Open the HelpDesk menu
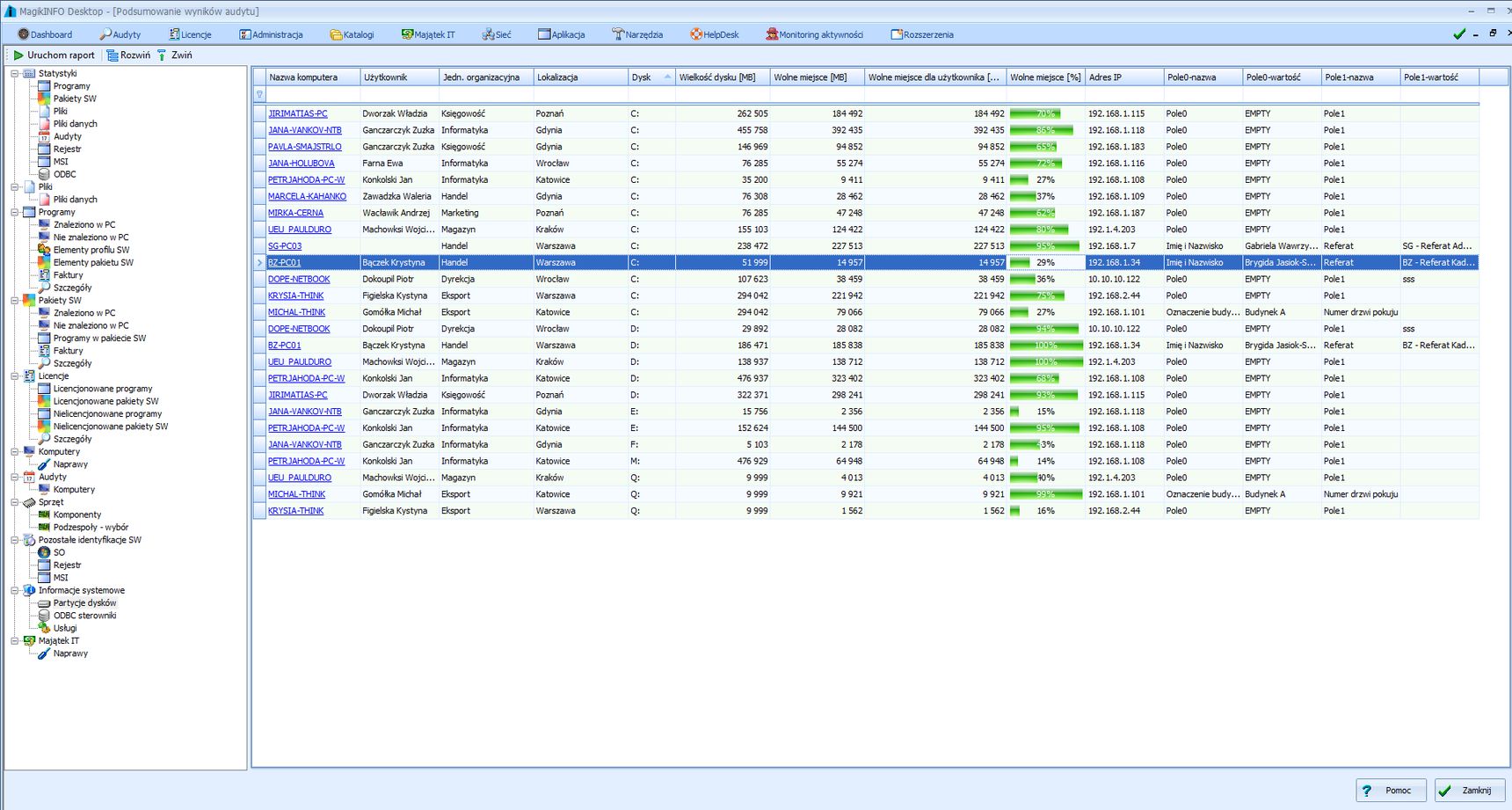This screenshot has width=1512, height=810. (715, 34)
